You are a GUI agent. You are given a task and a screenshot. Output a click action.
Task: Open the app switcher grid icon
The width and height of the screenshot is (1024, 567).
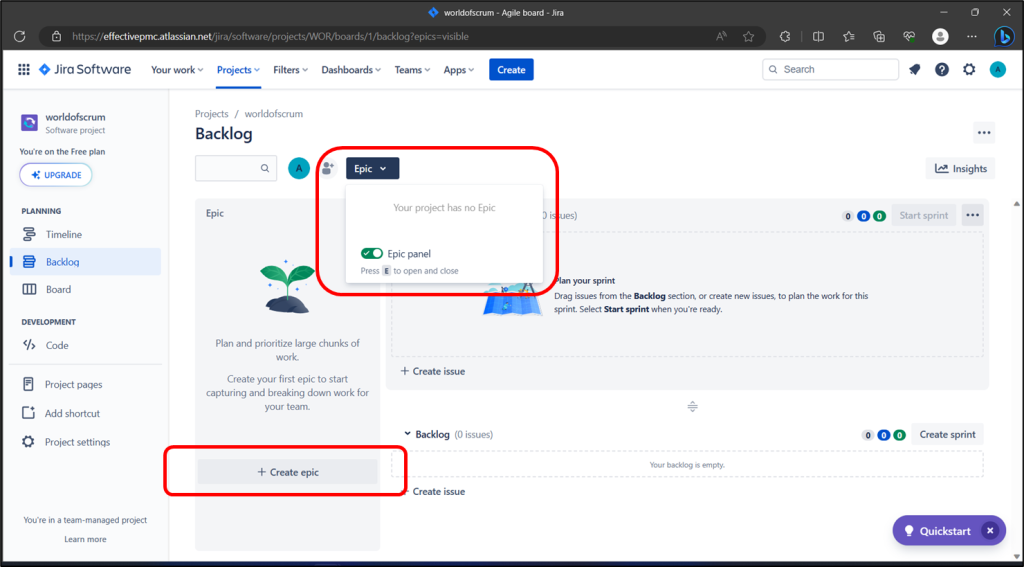[x=24, y=70]
